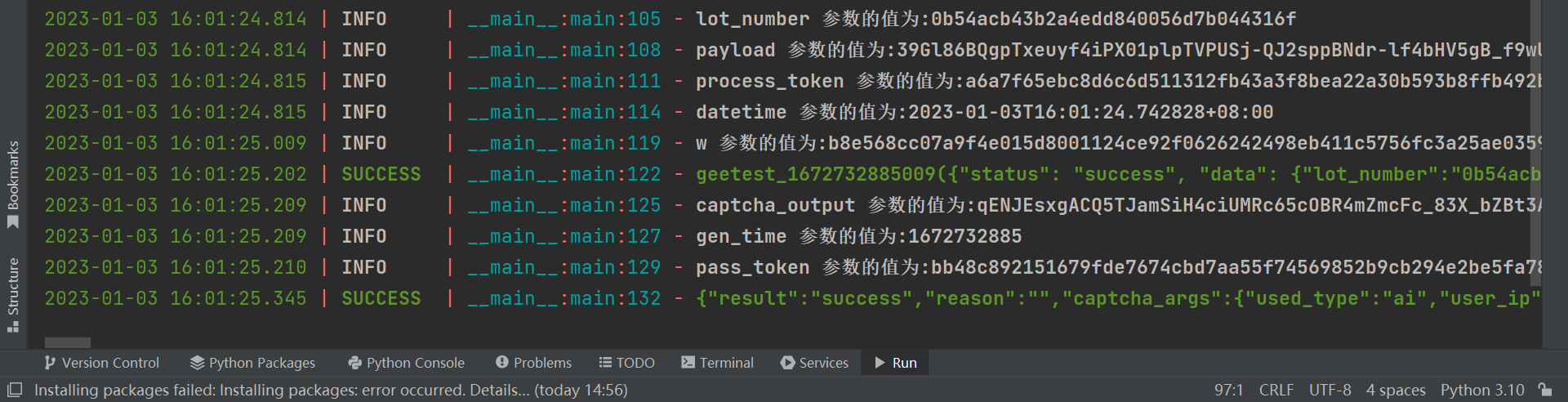The width and height of the screenshot is (1568, 402).
Task: Open the Version Control tool window
Action: [x=102, y=363]
